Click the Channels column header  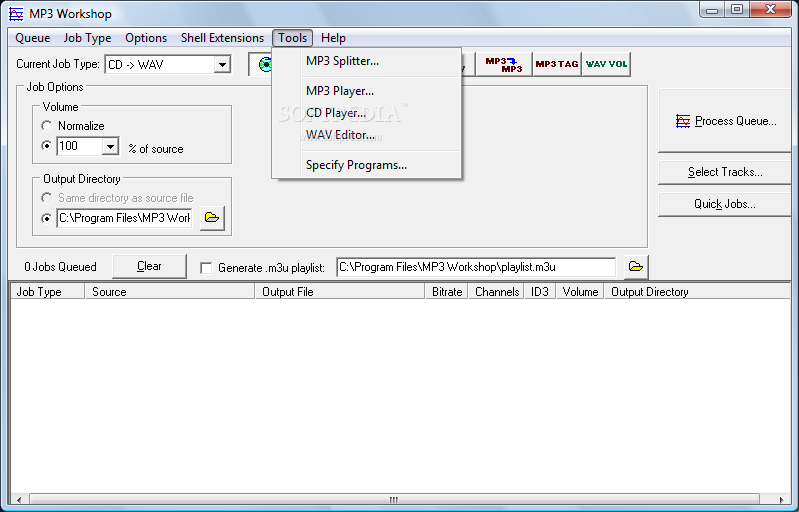[496, 292]
